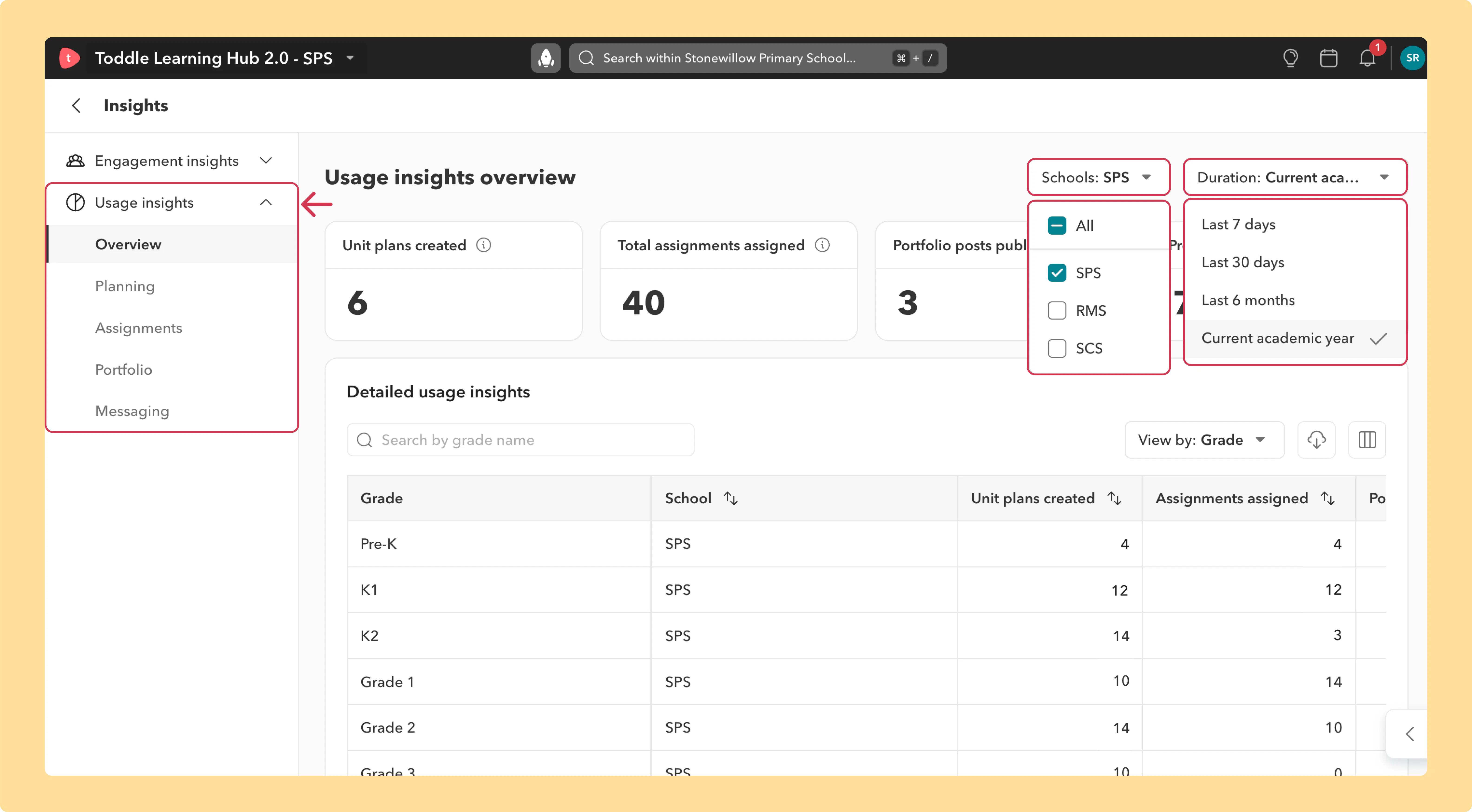The width and height of the screenshot is (1472, 812).
Task: Select Last 7 days duration
Action: click(1295, 225)
